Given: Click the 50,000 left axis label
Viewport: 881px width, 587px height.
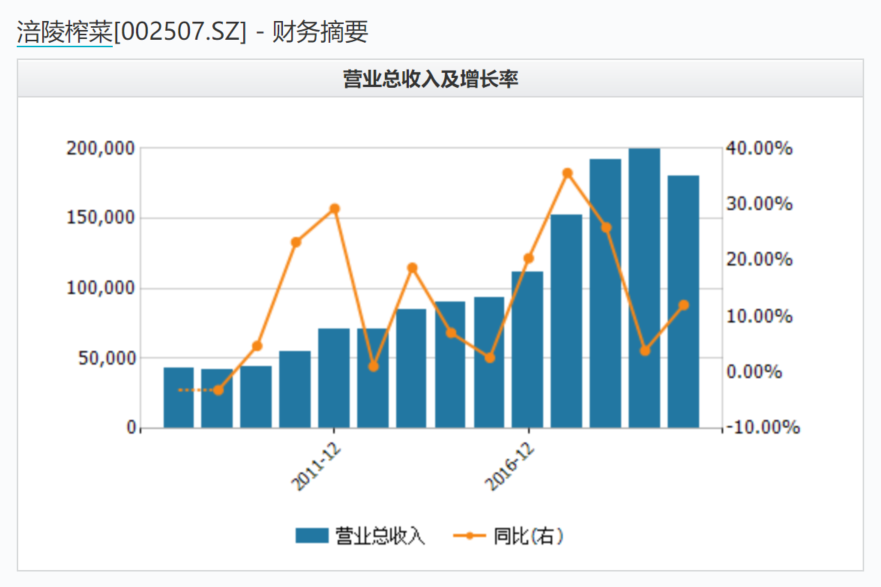Looking at the screenshot, I should click(107, 358).
